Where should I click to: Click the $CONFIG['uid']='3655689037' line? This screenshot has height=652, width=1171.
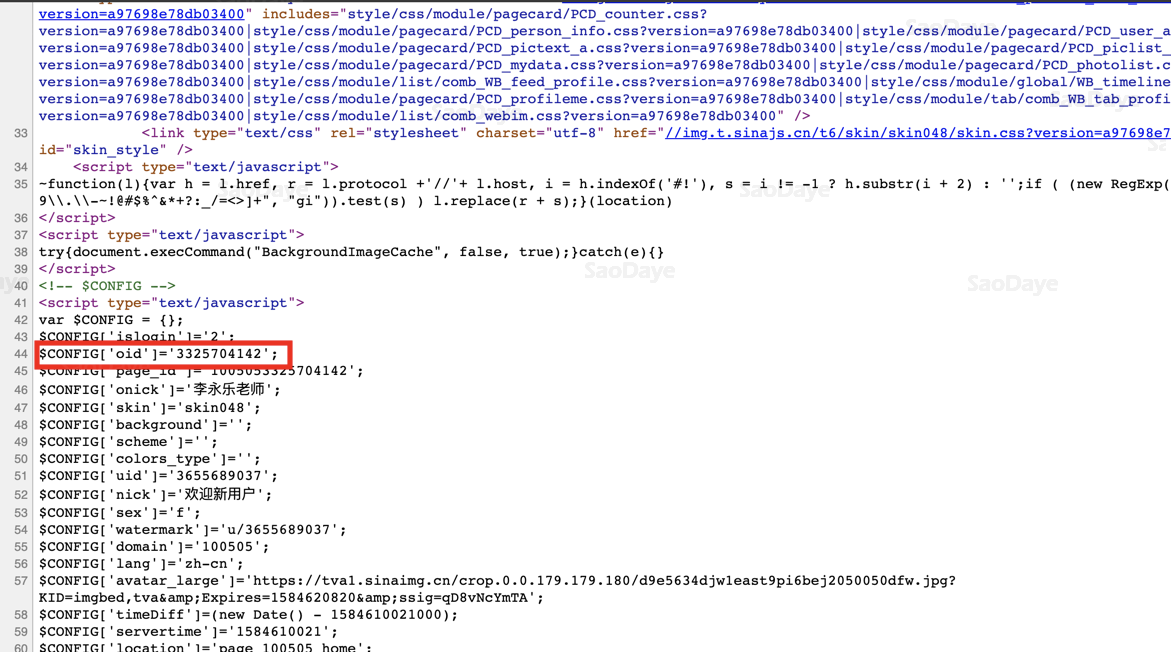[158, 476]
